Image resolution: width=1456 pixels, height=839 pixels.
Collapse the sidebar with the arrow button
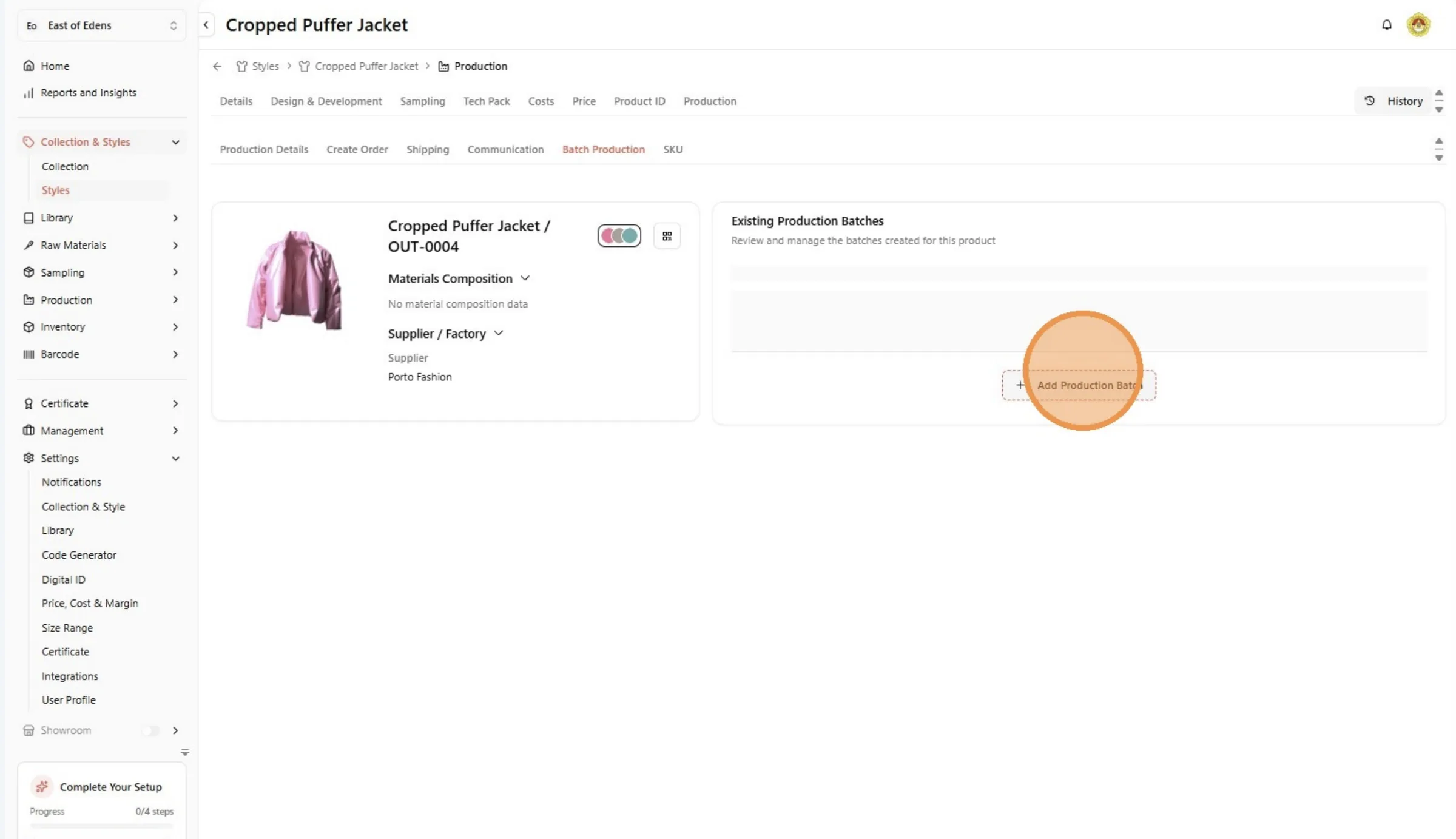(x=206, y=25)
